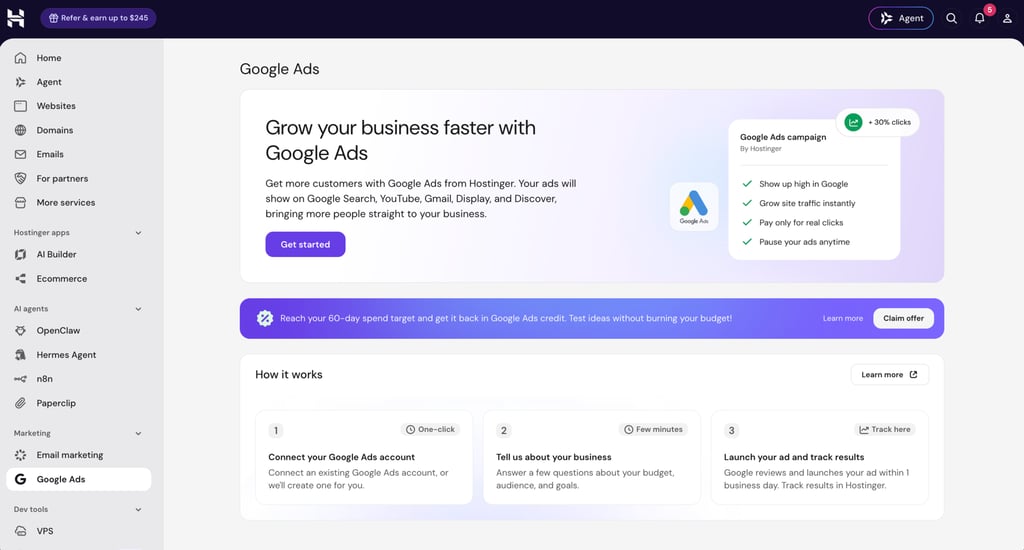Click the OpenClaw icon
1024x550 pixels.
(x=20, y=331)
